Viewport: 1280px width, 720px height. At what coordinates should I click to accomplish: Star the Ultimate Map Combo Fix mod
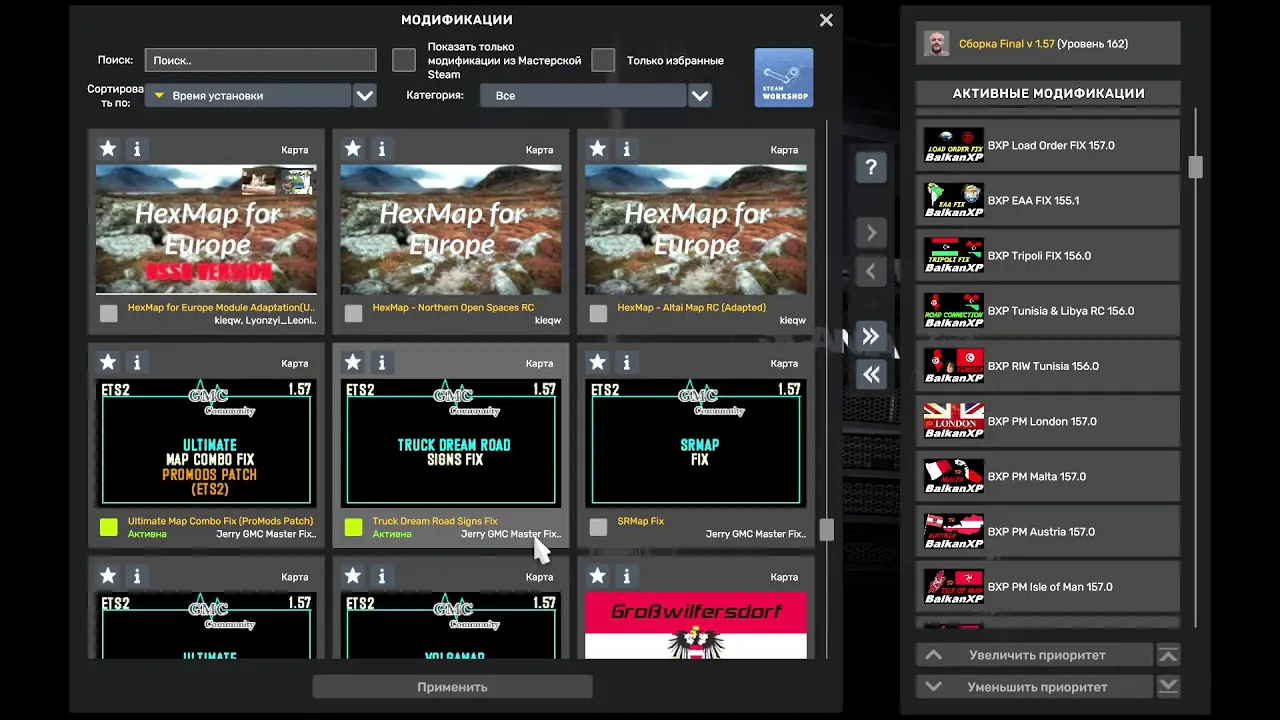[108, 362]
